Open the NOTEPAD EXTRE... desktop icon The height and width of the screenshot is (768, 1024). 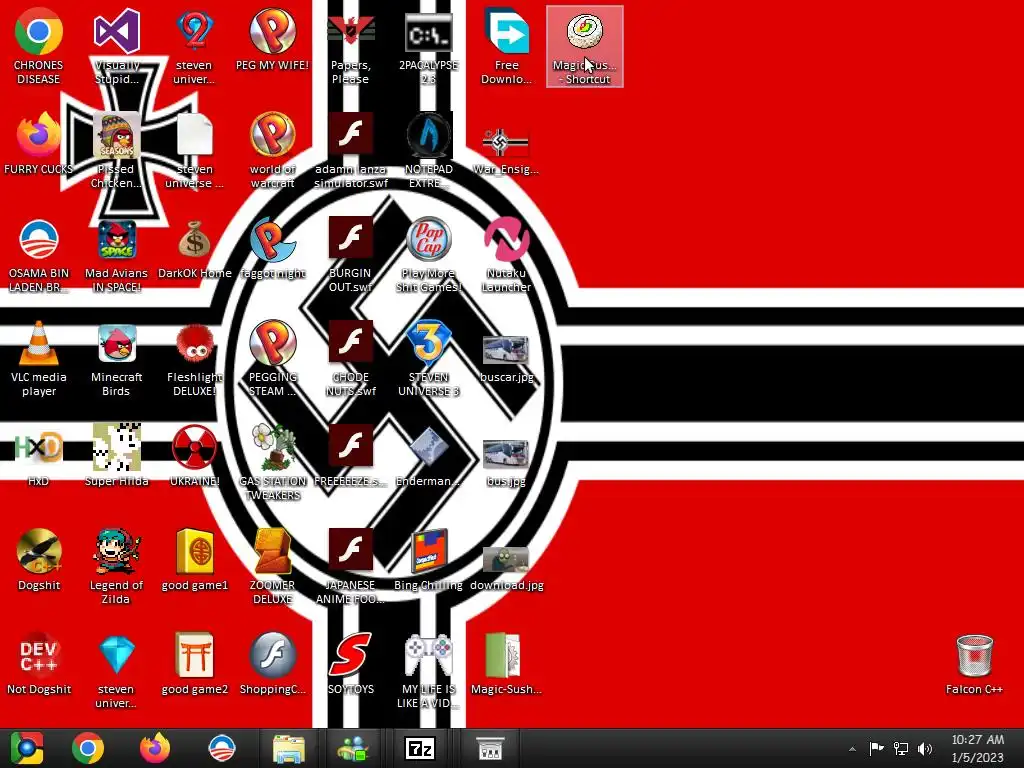pos(428,151)
